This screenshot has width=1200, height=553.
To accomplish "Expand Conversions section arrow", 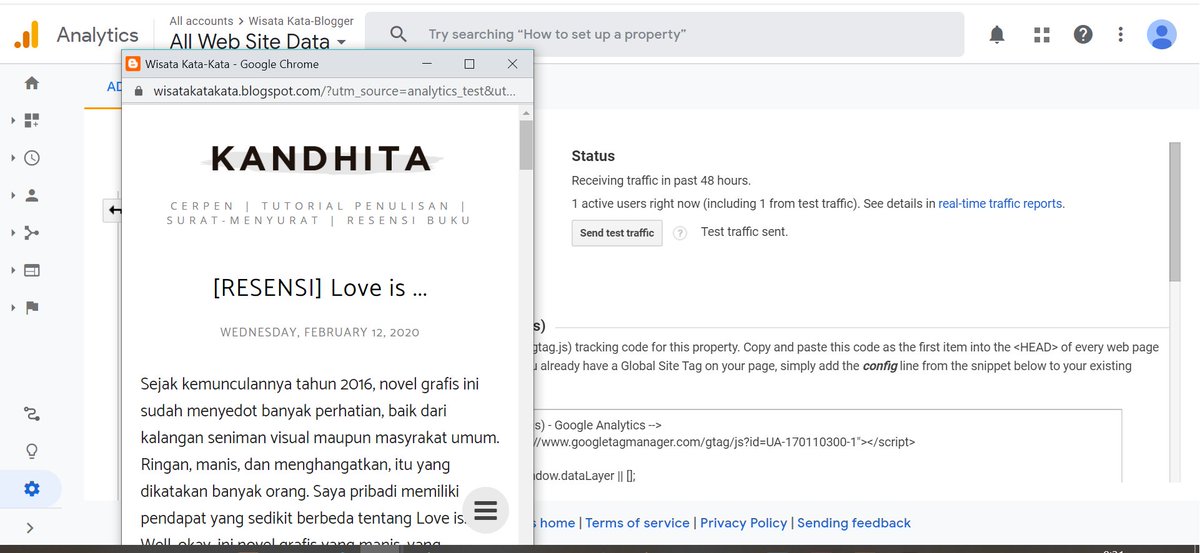I will pyautogui.click(x=13, y=308).
